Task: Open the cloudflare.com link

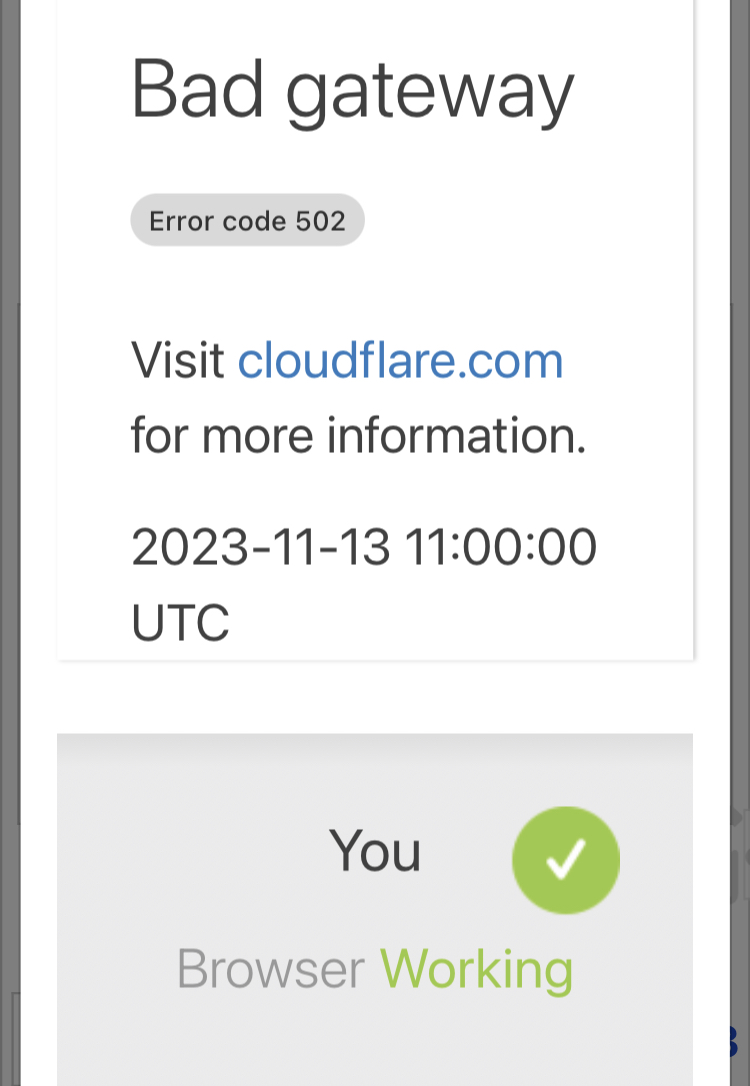Action: coord(400,360)
